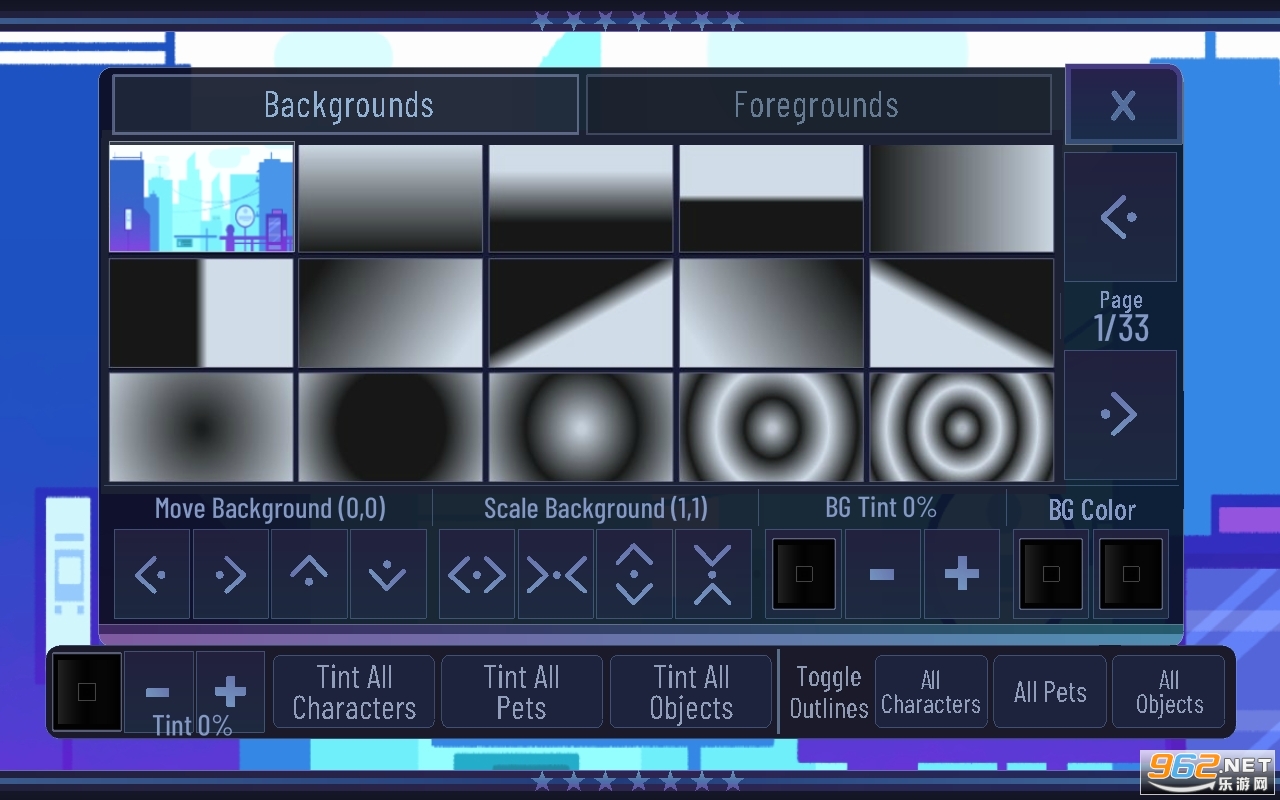Toggle outlines for All Characters
This screenshot has width=1280, height=800.
click(x=931, y=692)
